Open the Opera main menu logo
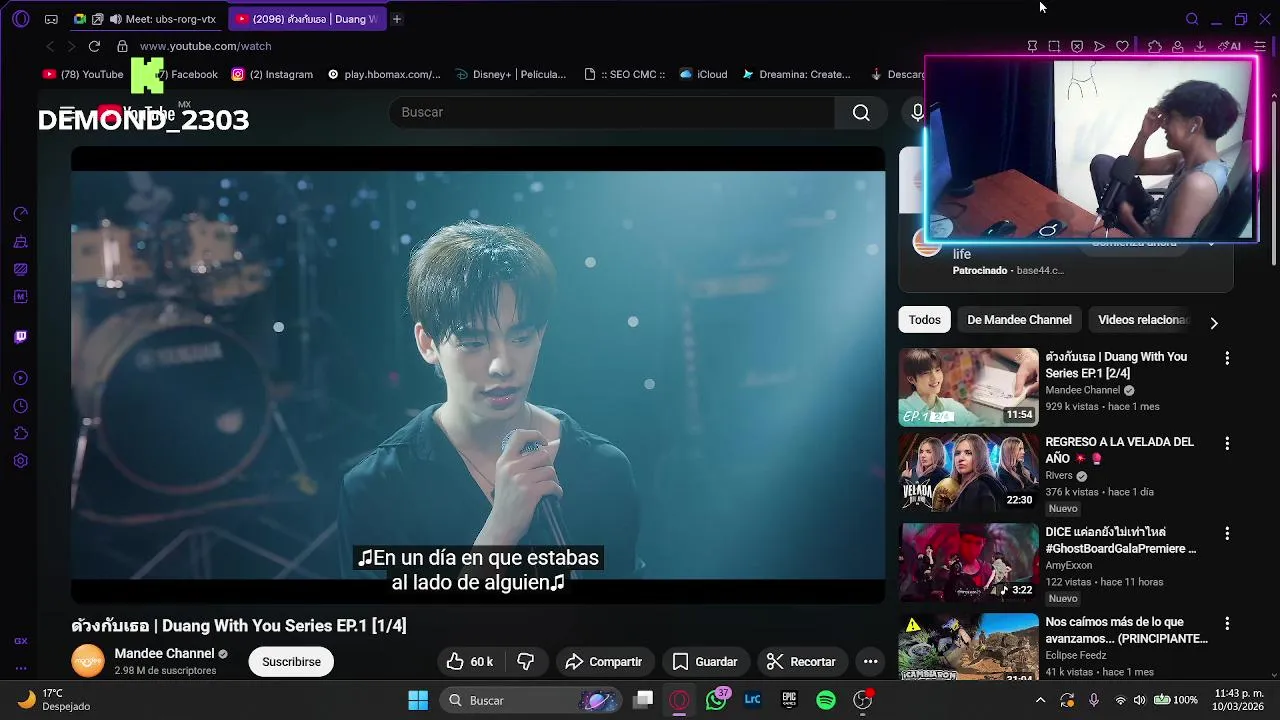 20,19
